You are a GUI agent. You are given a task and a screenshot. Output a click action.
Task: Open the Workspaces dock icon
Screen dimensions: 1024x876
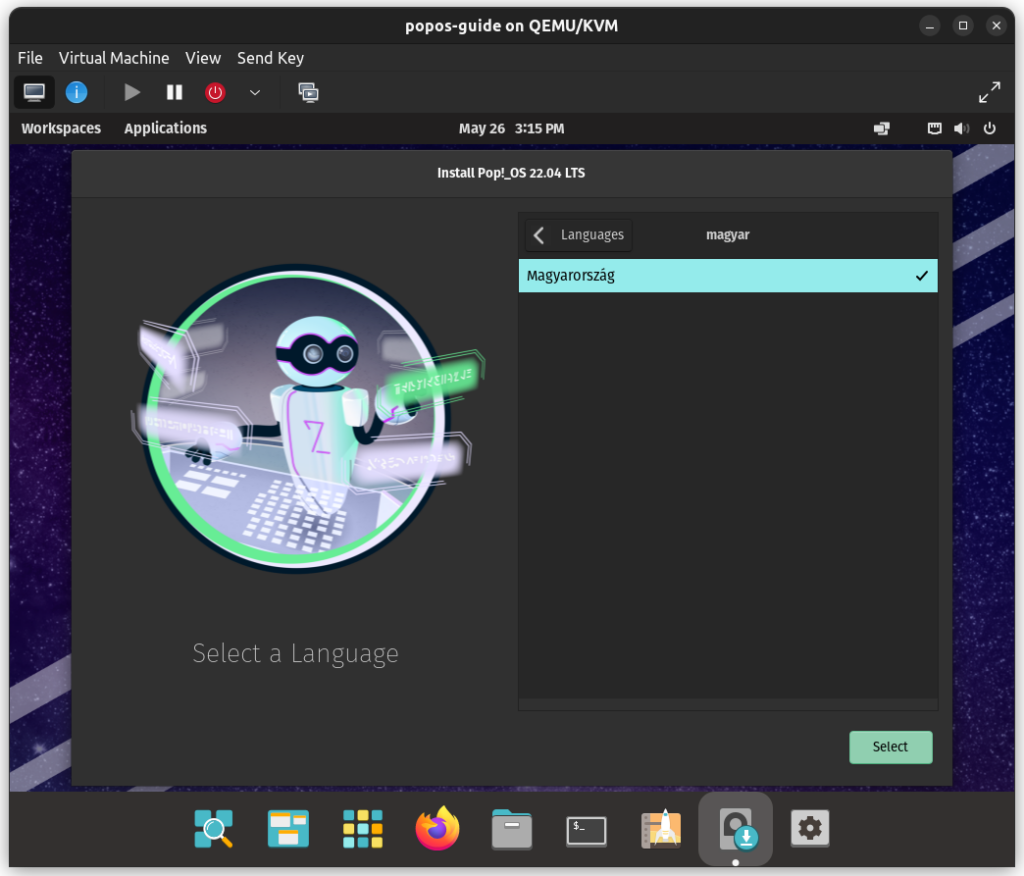click(x=288, y=828)
